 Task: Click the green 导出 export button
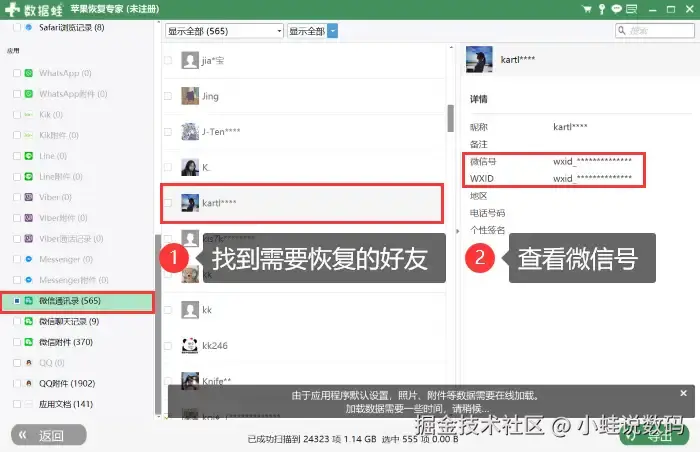click(x=654, y=435)
